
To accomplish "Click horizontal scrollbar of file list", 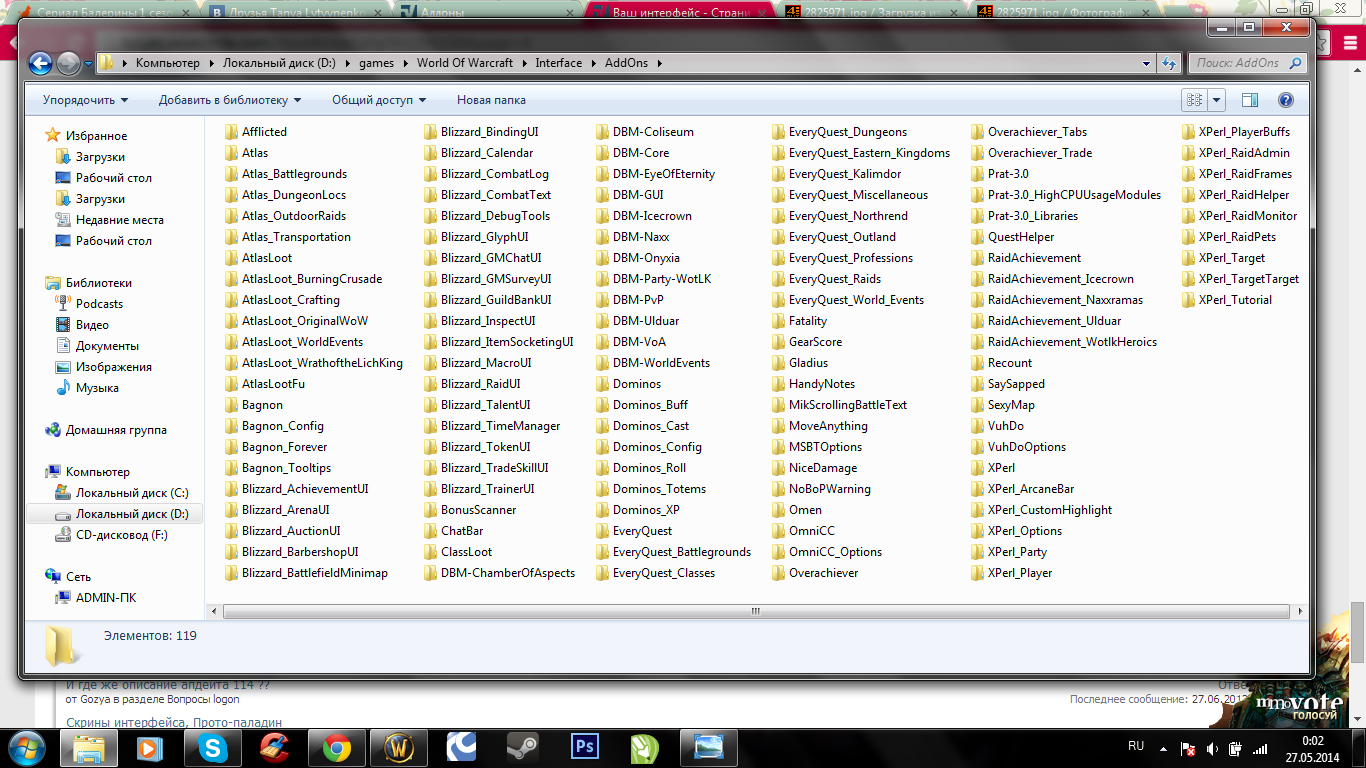I will click(754, 611).
